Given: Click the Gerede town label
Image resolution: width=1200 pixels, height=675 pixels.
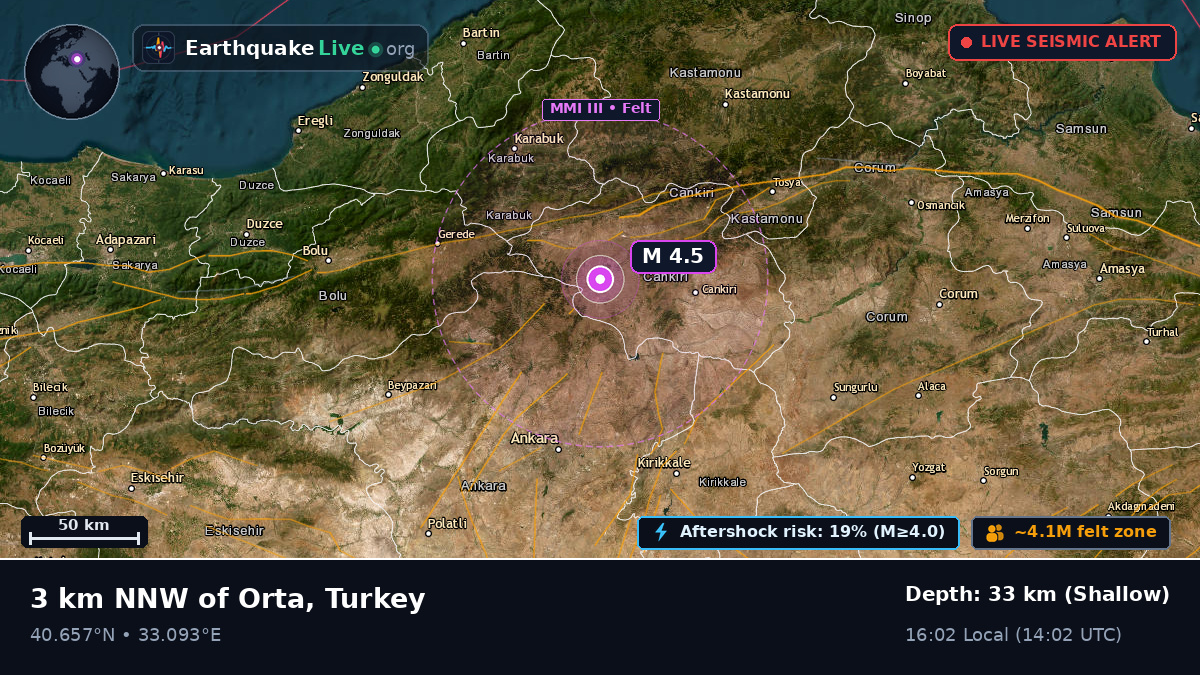Looking at the screenshot, I should [x=455, y=235].
